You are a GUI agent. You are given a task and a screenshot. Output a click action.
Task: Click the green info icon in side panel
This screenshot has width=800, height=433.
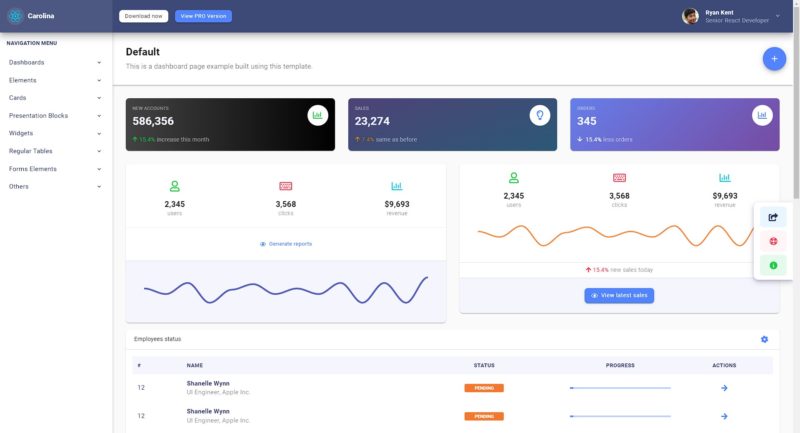click(772, 265)
